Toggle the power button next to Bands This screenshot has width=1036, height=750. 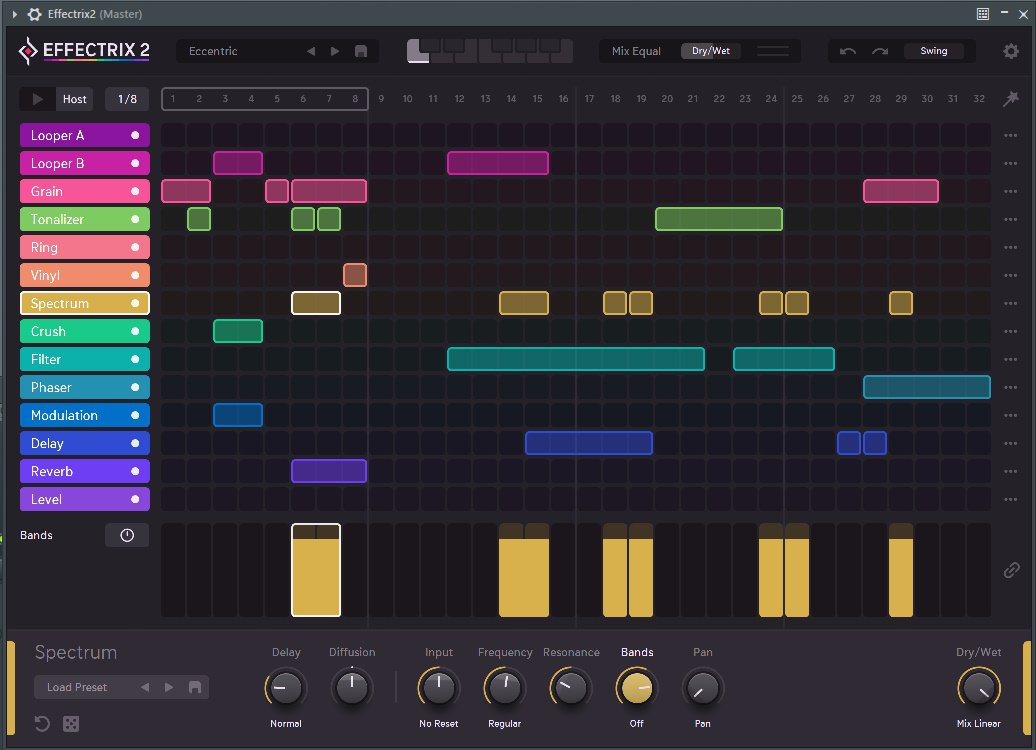(x=127, y=535)
